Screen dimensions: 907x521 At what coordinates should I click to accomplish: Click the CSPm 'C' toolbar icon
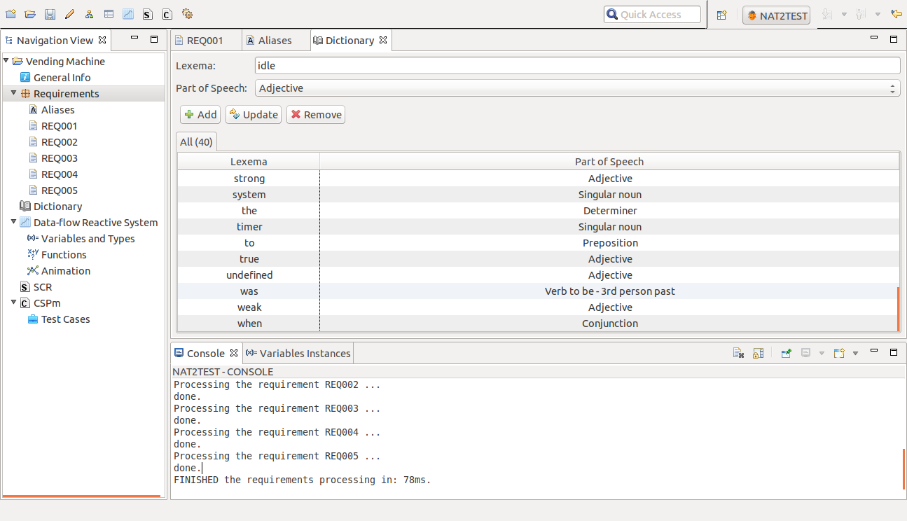(167, 14)
